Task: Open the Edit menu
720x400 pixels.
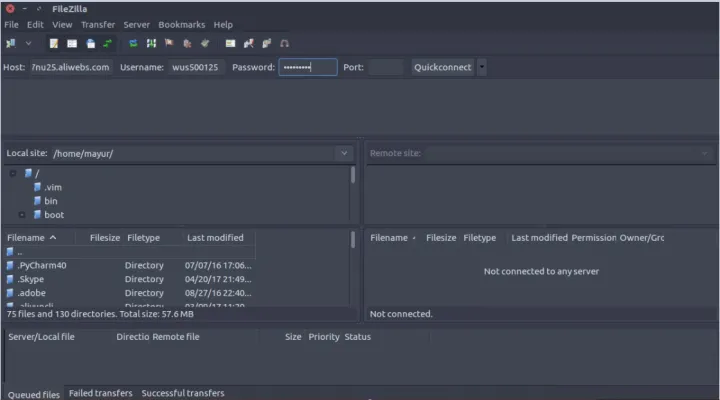Action: click(35, 25)
